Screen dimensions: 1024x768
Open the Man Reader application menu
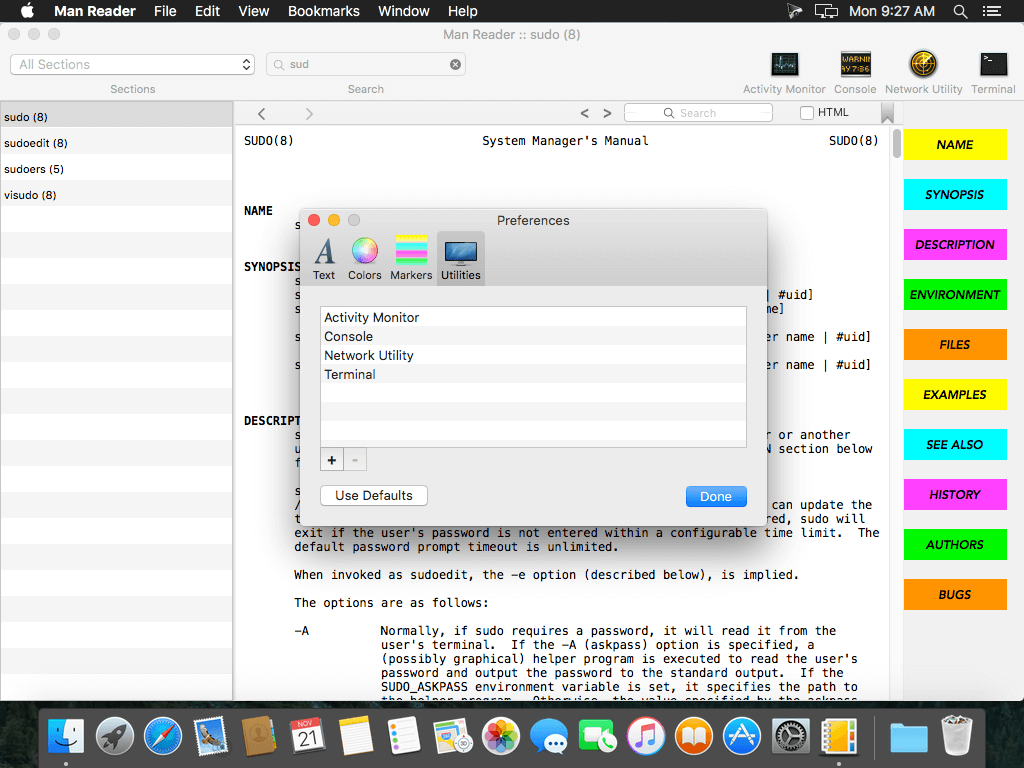pyautogui.click(x=95, y=11)
